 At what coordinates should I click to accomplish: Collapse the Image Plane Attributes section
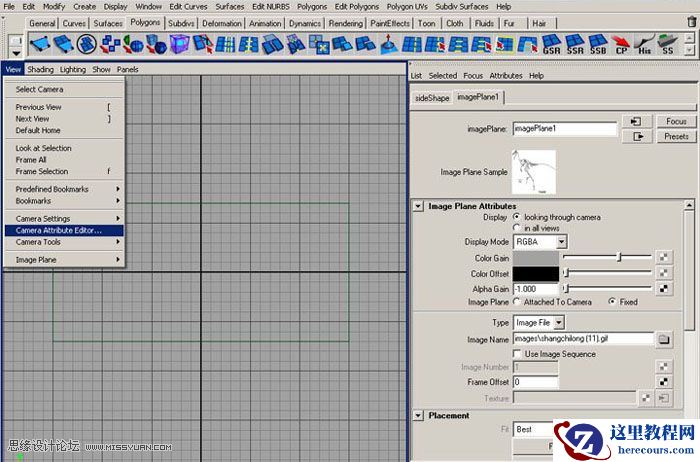click(x=418, y=206)
